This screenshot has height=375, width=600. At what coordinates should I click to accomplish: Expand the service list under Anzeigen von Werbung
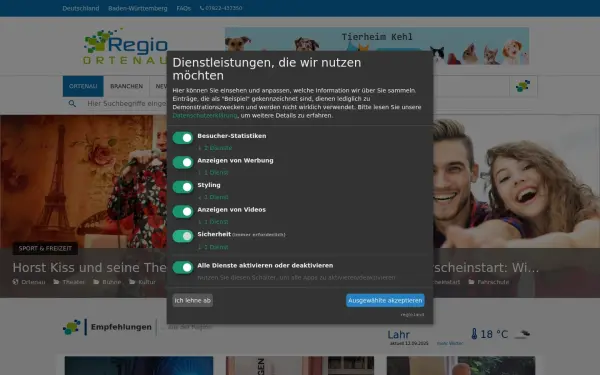point(213,173)
